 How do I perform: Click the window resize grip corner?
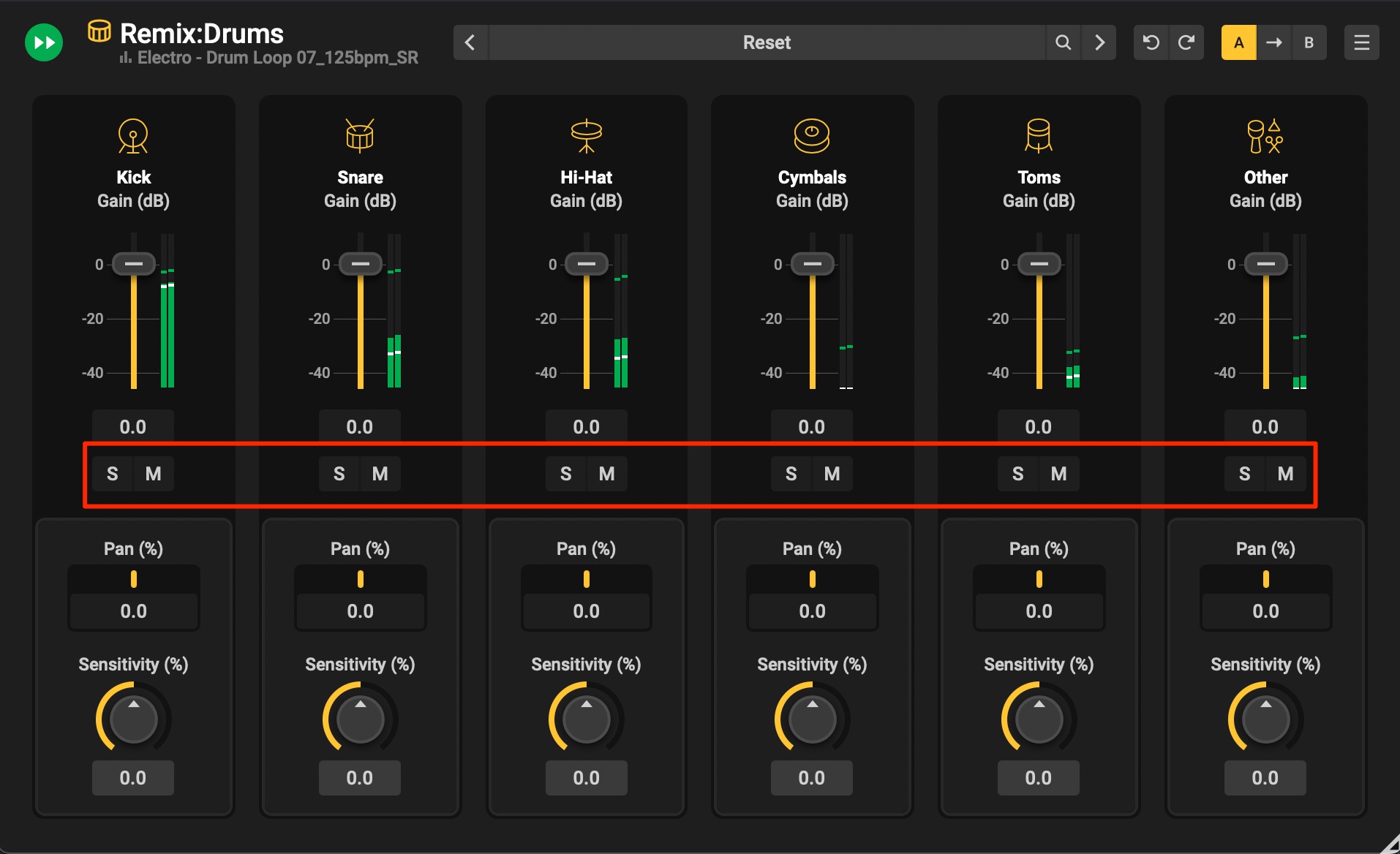tap(1390, 844)
